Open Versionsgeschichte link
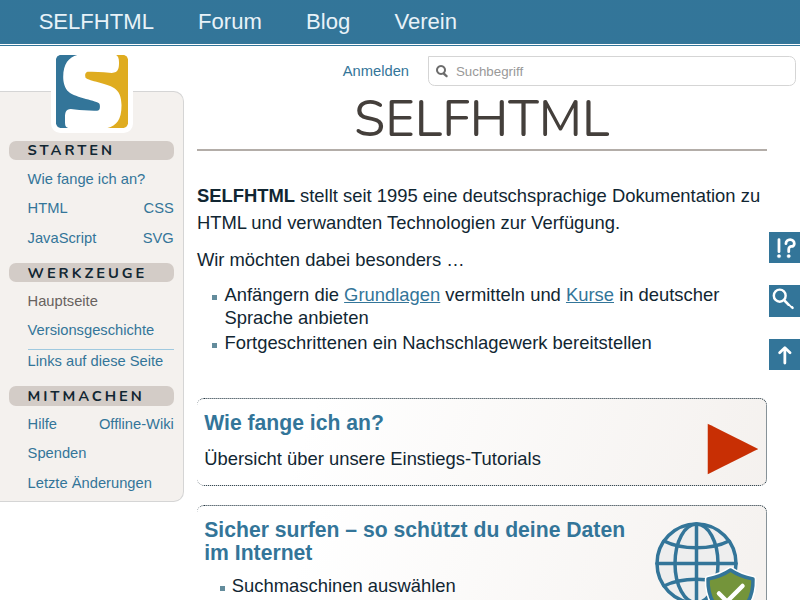This screenshot has height=600, width=800. coord(91,330)
